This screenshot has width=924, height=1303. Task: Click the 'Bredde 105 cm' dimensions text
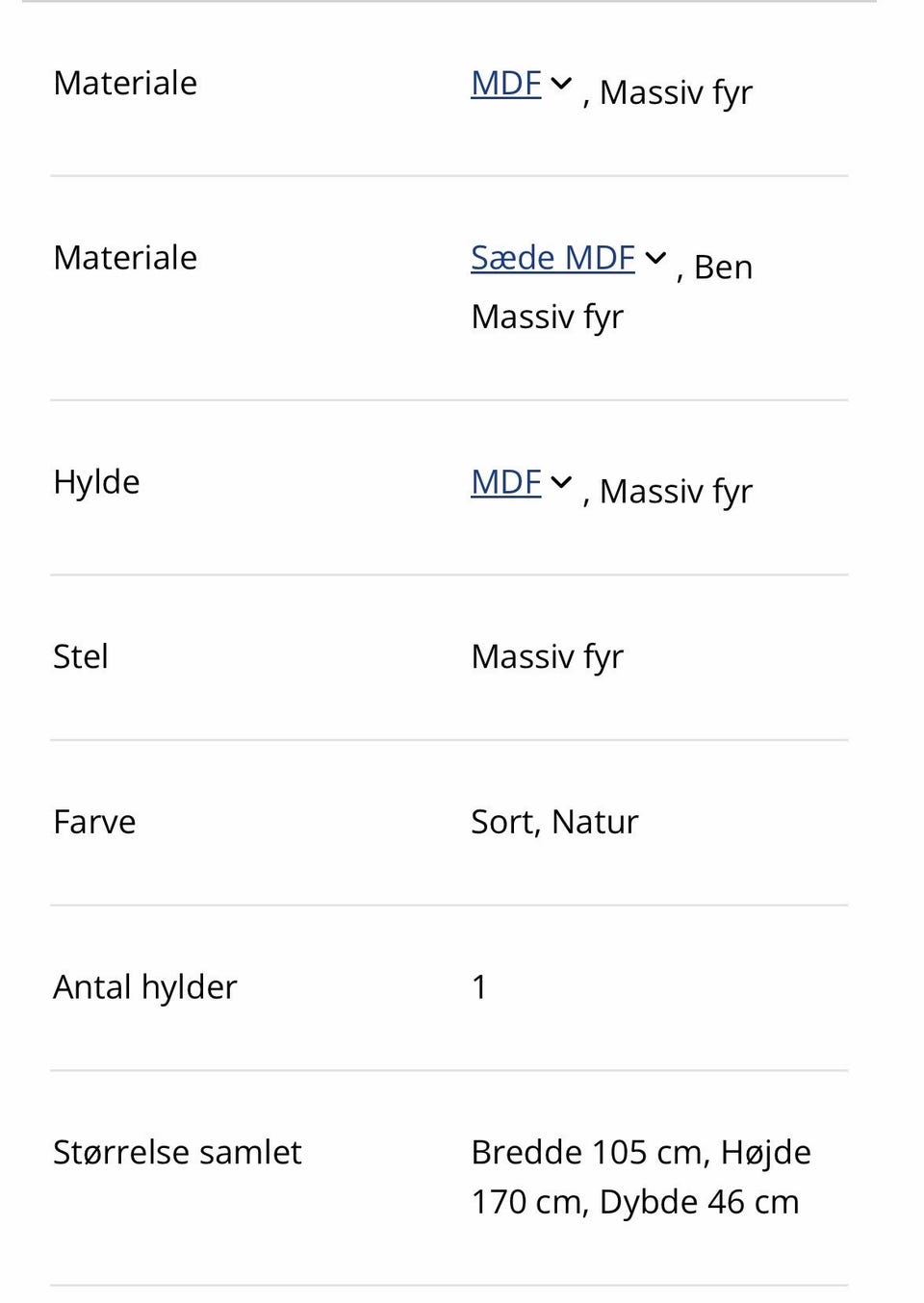[x=587, y=1153]
